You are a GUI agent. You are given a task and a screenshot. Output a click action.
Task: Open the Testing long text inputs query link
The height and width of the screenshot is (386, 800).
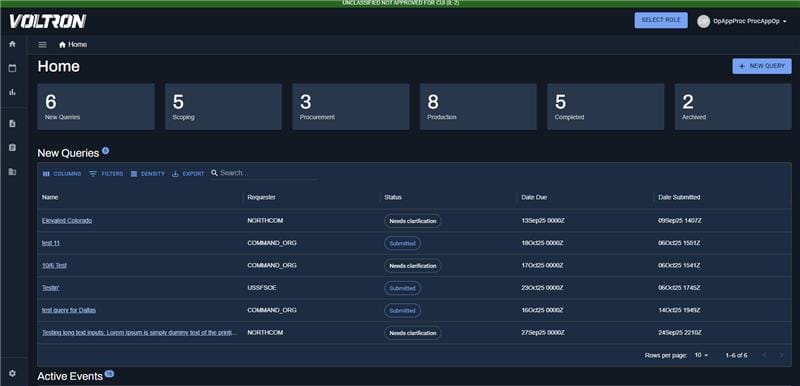pos(140,332)
